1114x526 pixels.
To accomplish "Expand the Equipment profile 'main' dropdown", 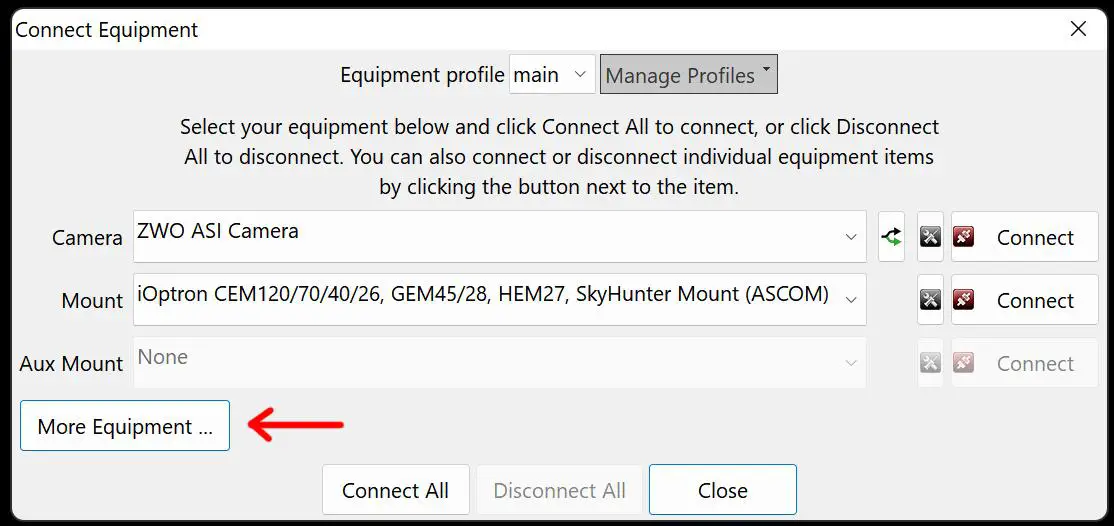I will point(552,75).
